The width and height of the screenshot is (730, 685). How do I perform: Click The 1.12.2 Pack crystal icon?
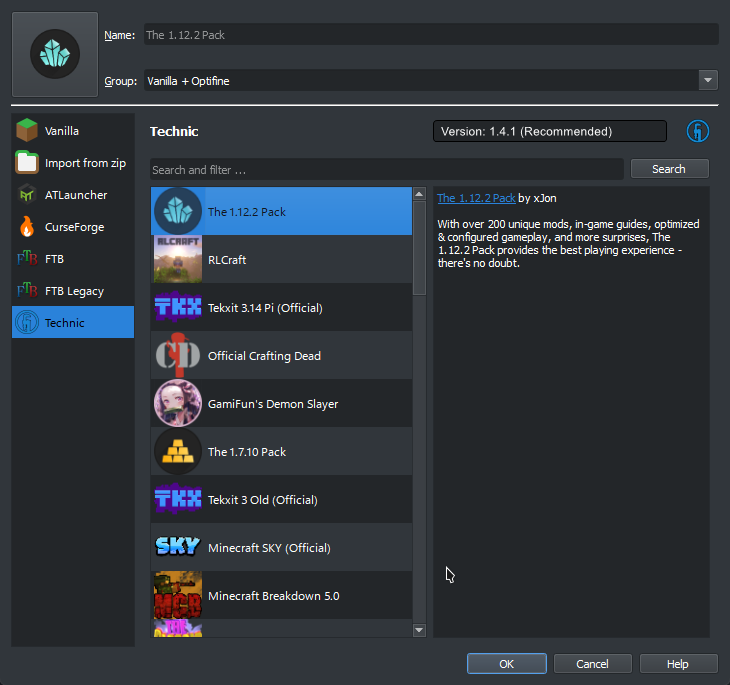click(178, 211)
